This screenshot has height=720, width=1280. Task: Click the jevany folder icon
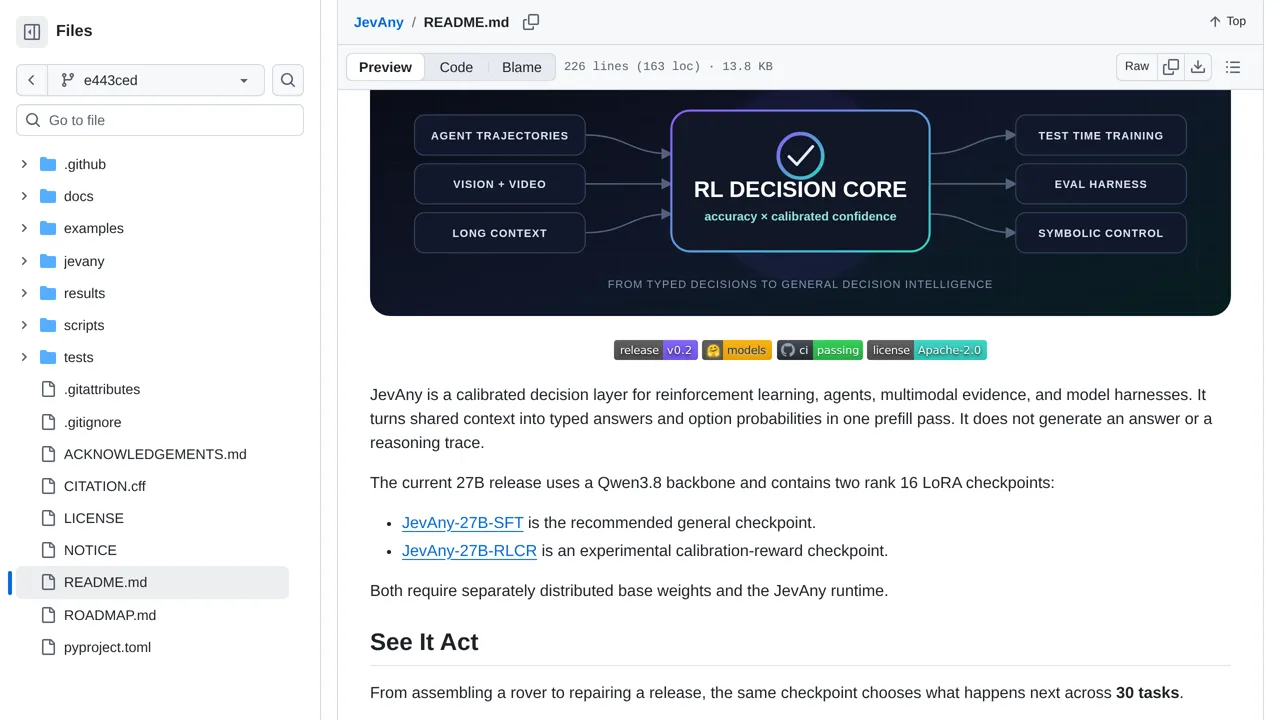48,261
